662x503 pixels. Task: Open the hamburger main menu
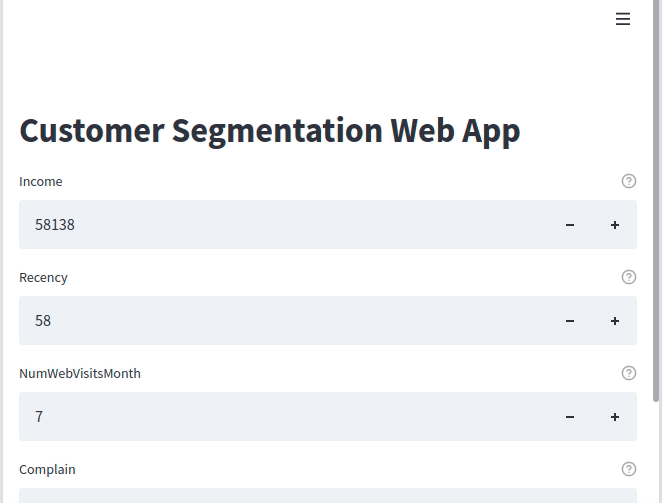(x=623, y=19)
